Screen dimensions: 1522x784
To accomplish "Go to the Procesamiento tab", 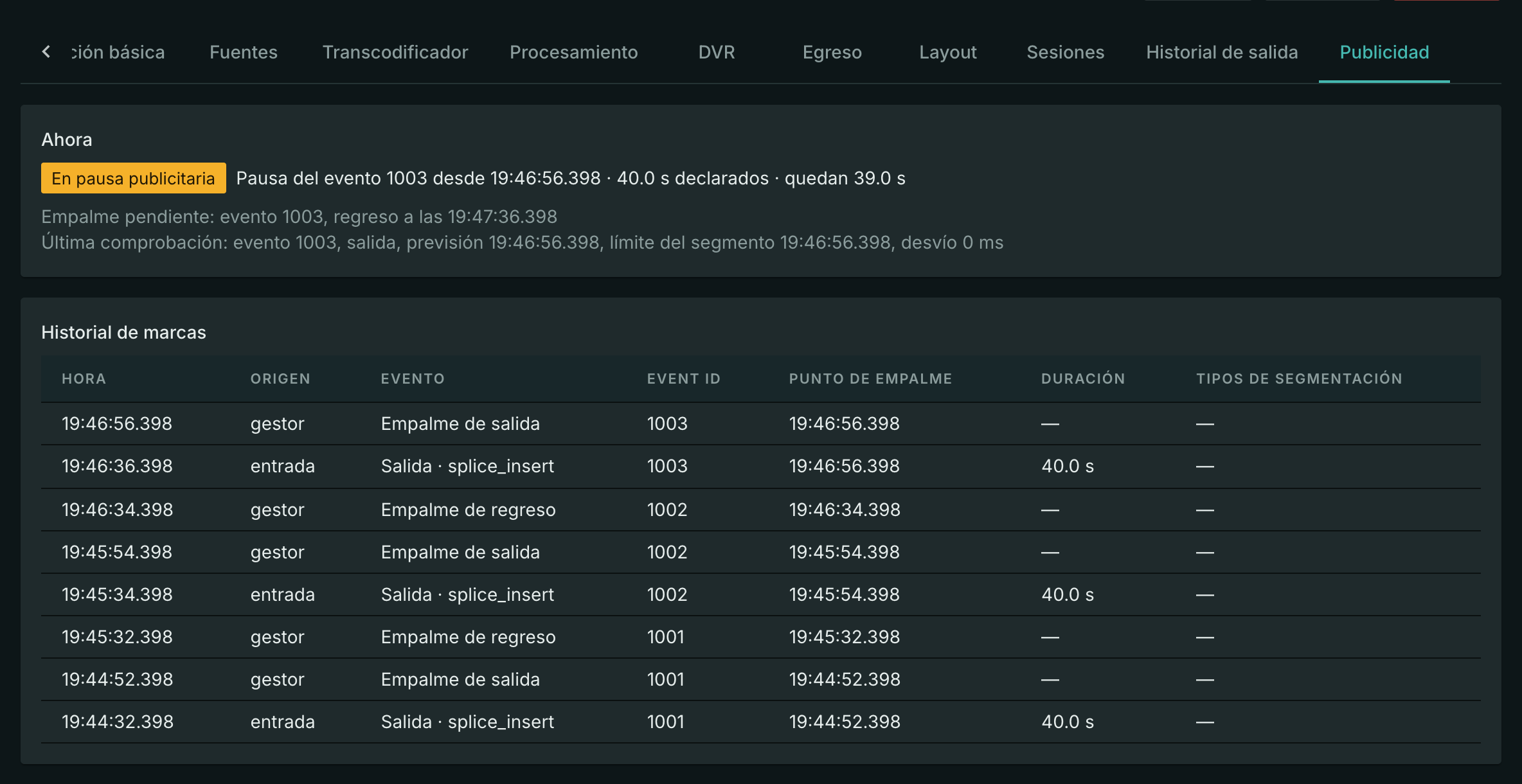I will tap(574, 52).
